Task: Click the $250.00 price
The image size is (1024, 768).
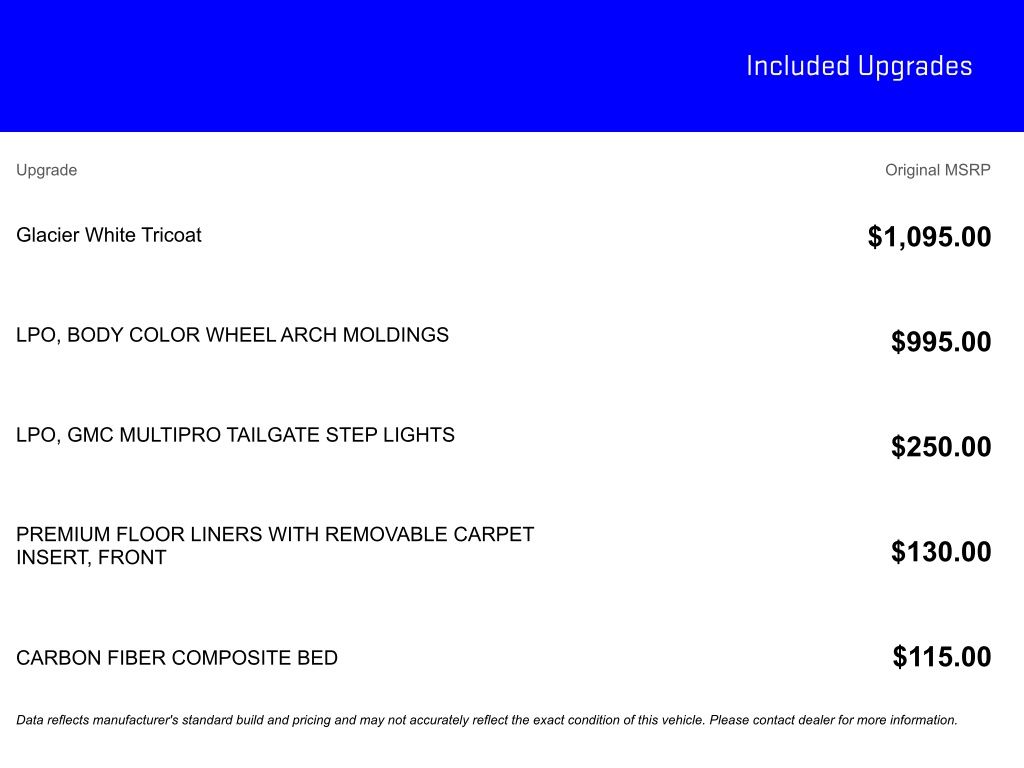Action: point(941,447)
